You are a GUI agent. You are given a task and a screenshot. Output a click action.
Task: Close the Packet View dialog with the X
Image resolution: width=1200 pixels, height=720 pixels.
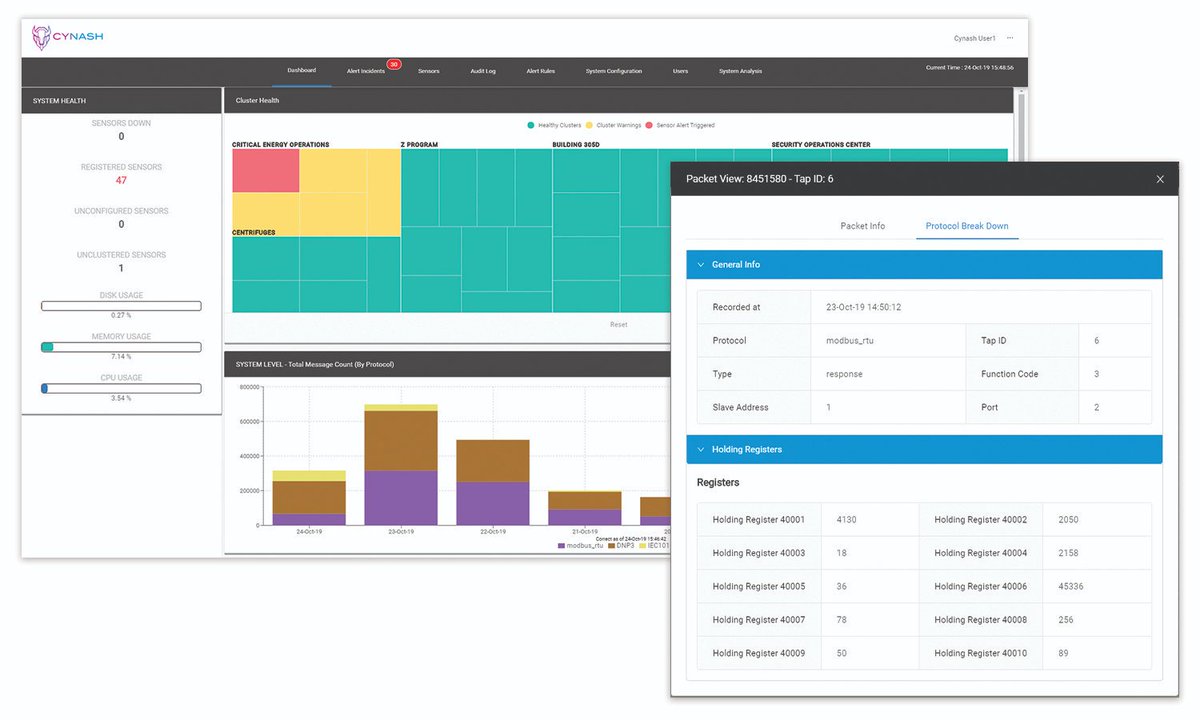coord(1160,178)
